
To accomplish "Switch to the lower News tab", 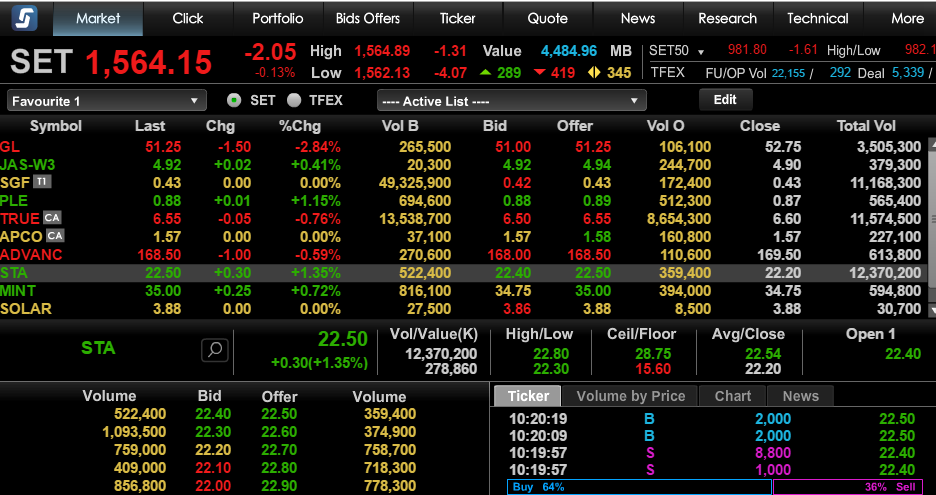I will [x=800, y=396].
